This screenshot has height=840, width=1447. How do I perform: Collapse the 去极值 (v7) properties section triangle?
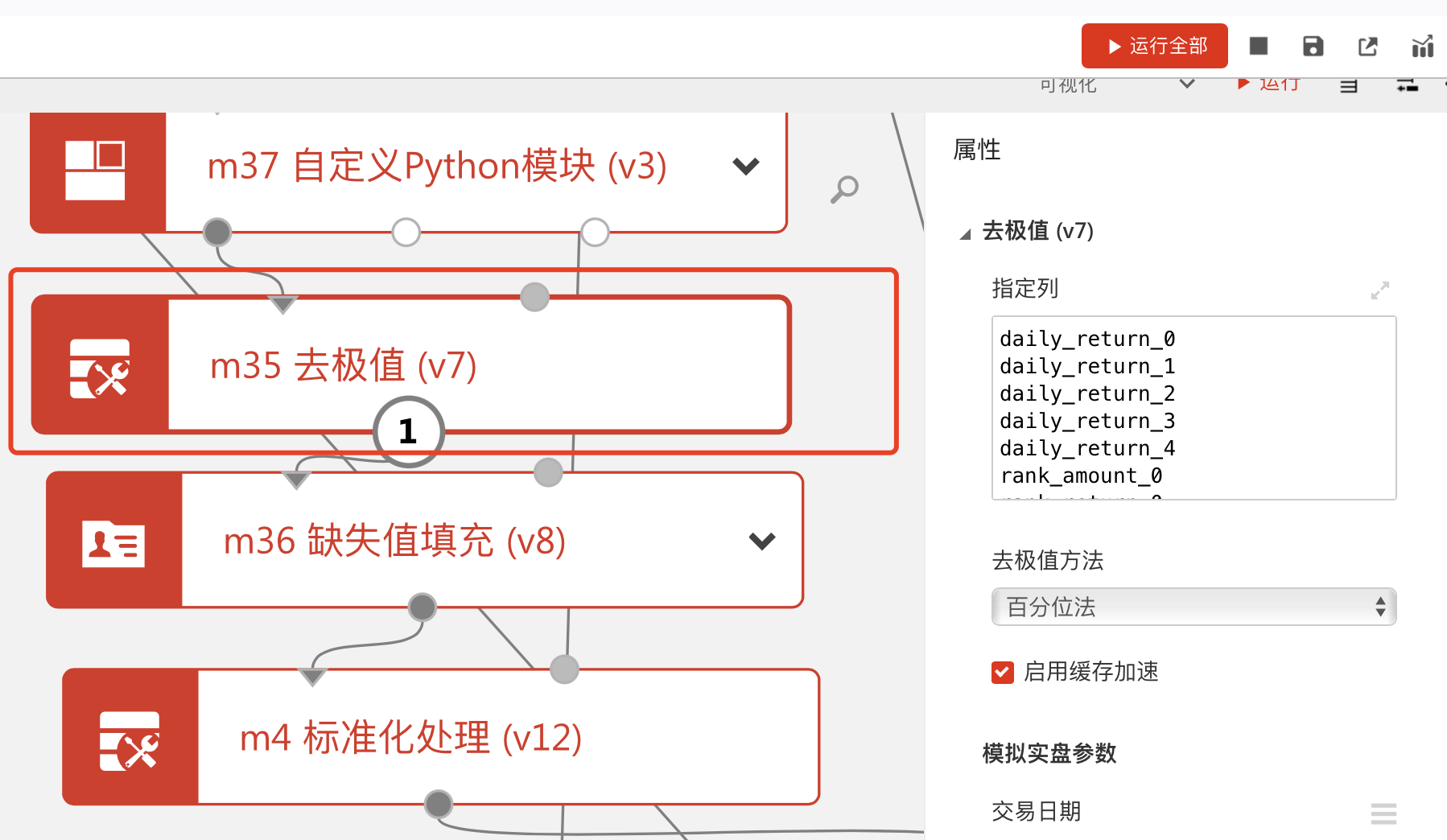pos(965,234)
